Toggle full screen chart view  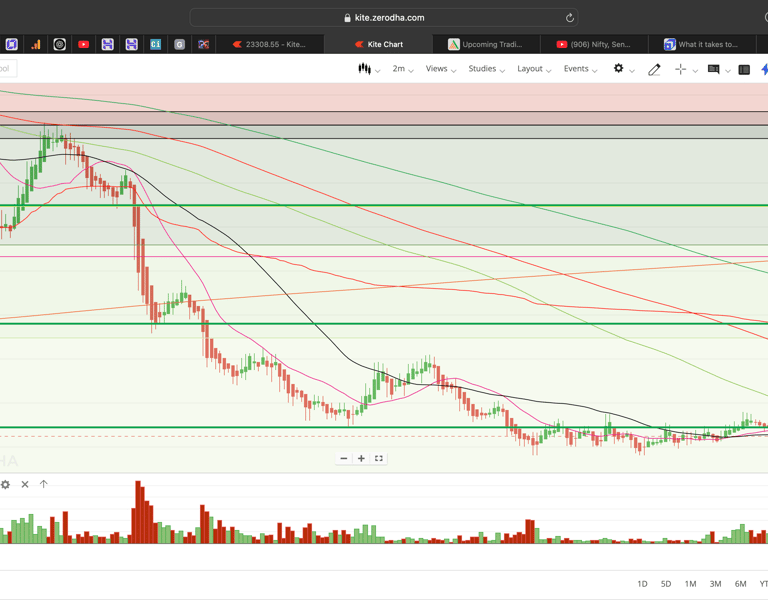[379, 458]
